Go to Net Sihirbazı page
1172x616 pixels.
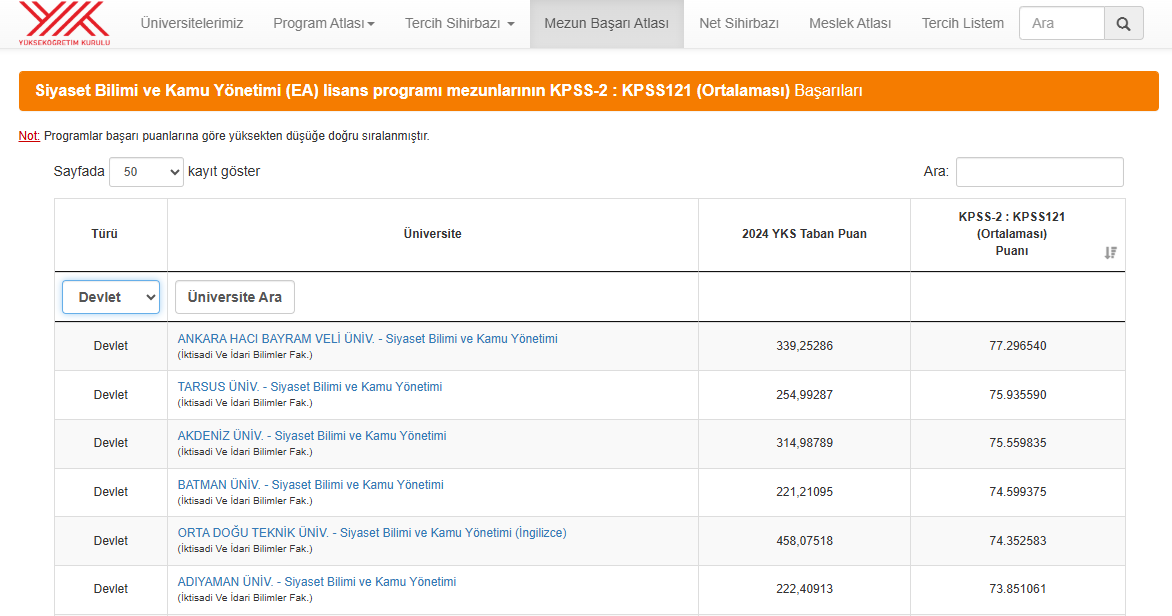pos(738,23)
